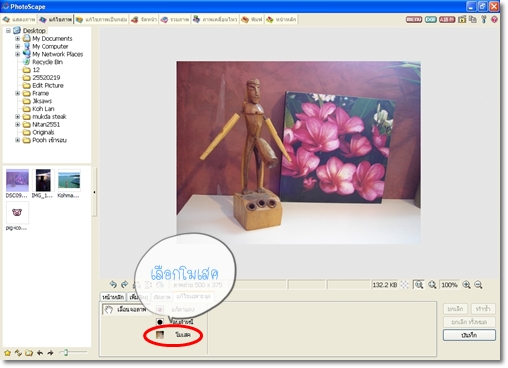Adjust the thumbnail size slider

[x=66, y=352]
